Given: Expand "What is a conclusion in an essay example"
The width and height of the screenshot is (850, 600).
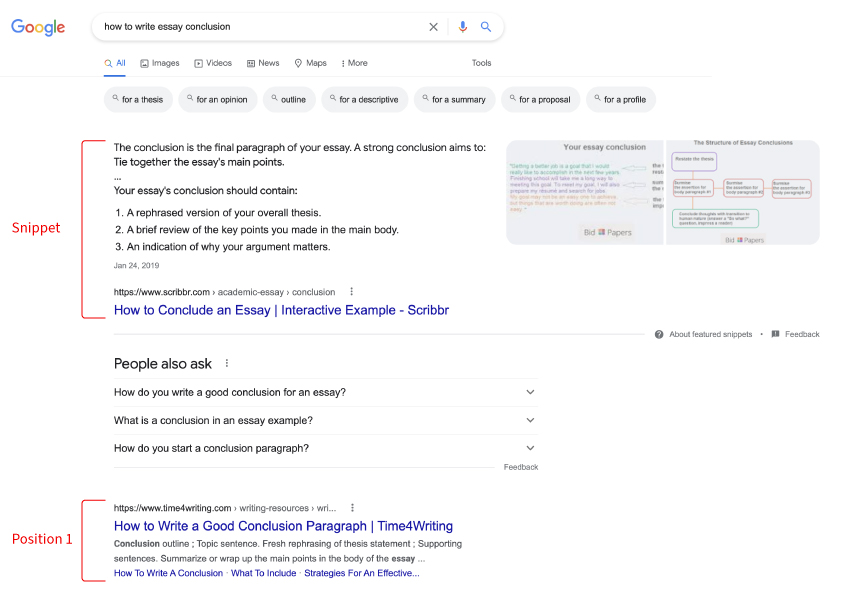Looking at the screenshot, I should [530, 420].
